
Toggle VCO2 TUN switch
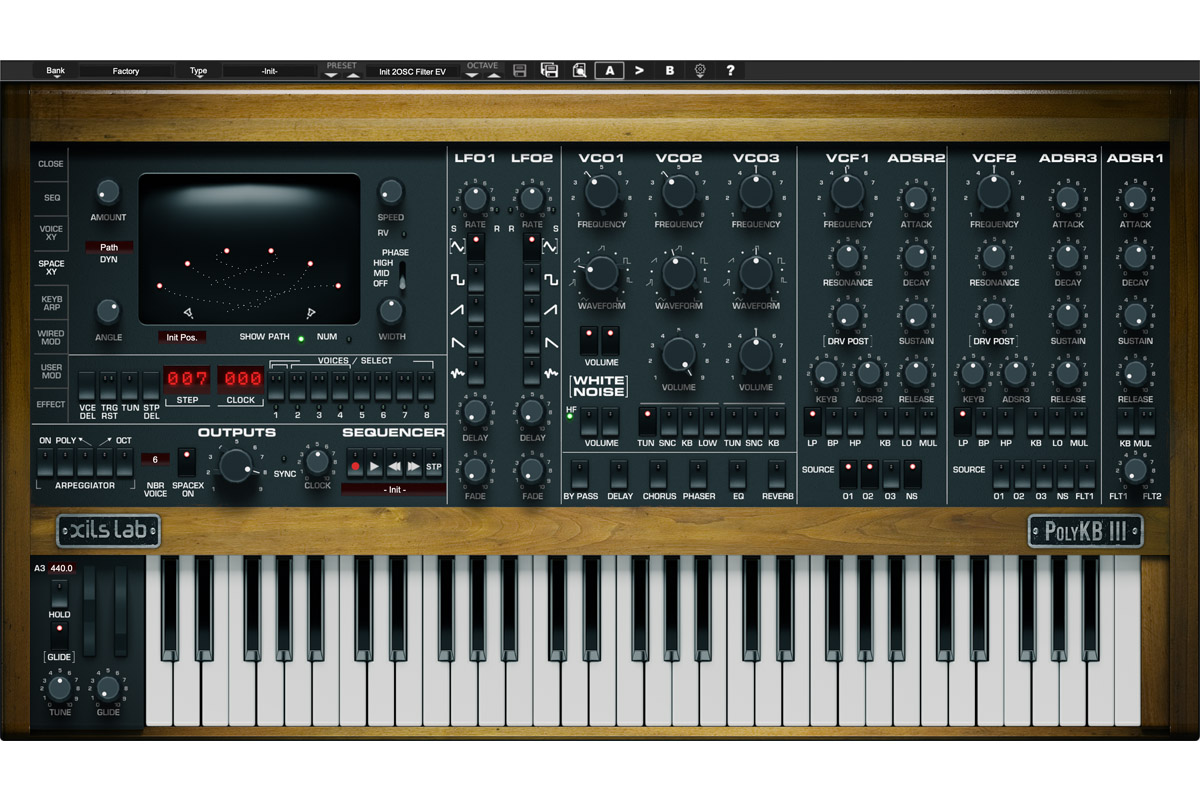[x=648, y=421]
